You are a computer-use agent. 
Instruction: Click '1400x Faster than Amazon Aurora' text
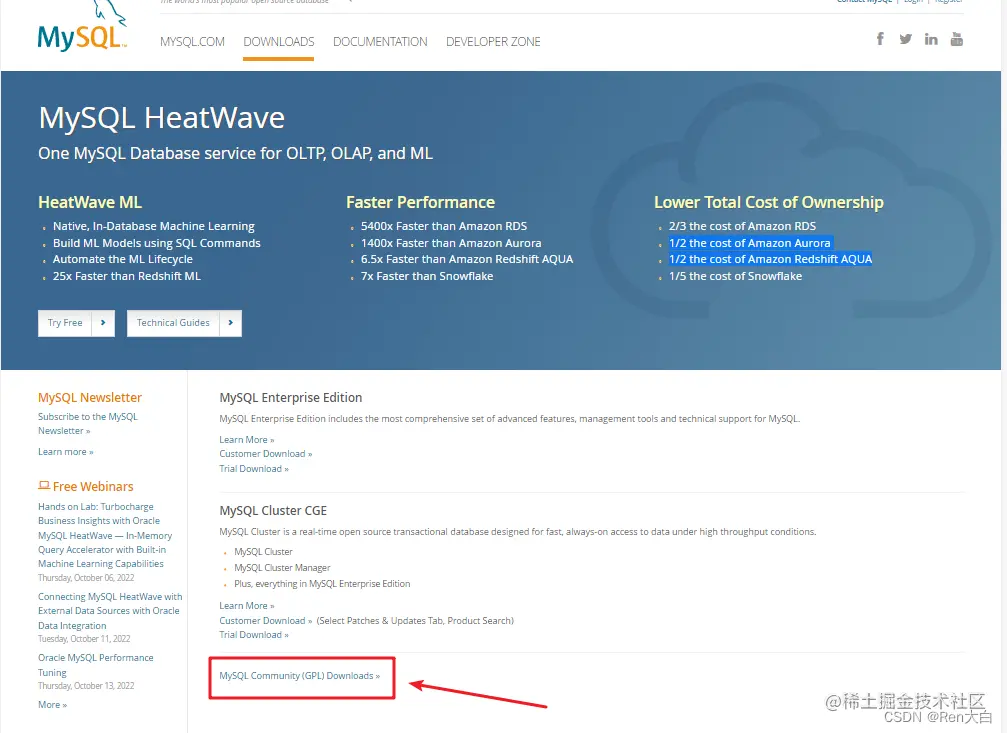click(x=451, y=243)
